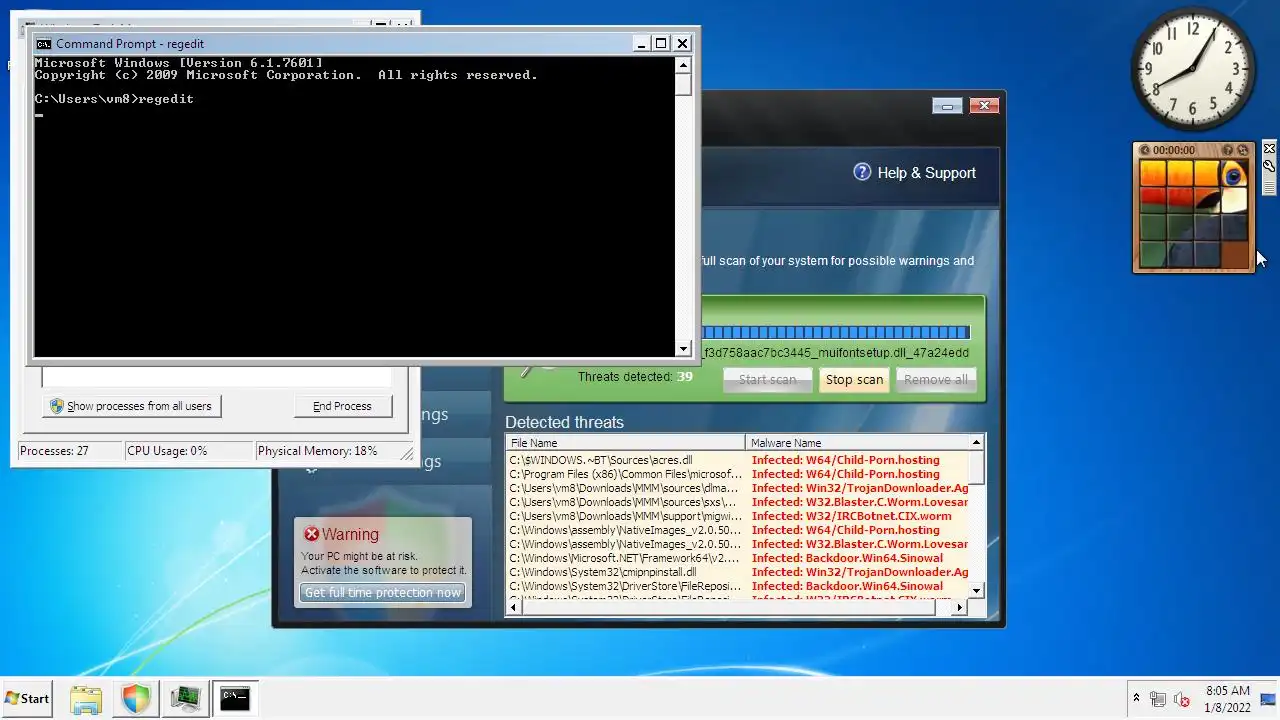Open the security shield taskbar icon
The image size is (1280, 720).
136,699
